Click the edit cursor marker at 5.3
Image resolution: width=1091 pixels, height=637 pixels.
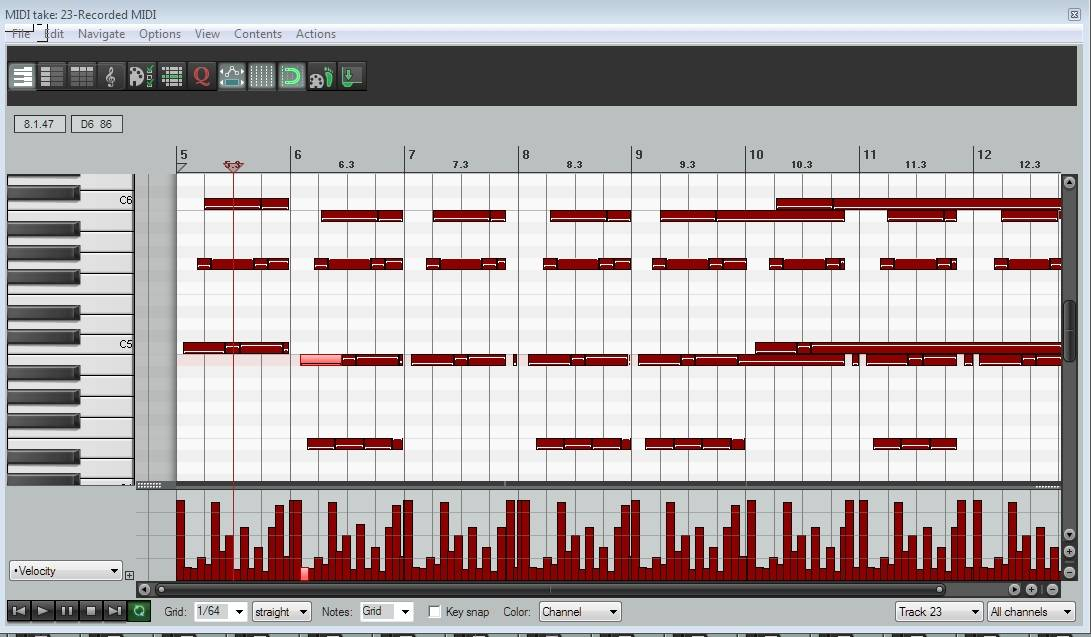point(232,166)
